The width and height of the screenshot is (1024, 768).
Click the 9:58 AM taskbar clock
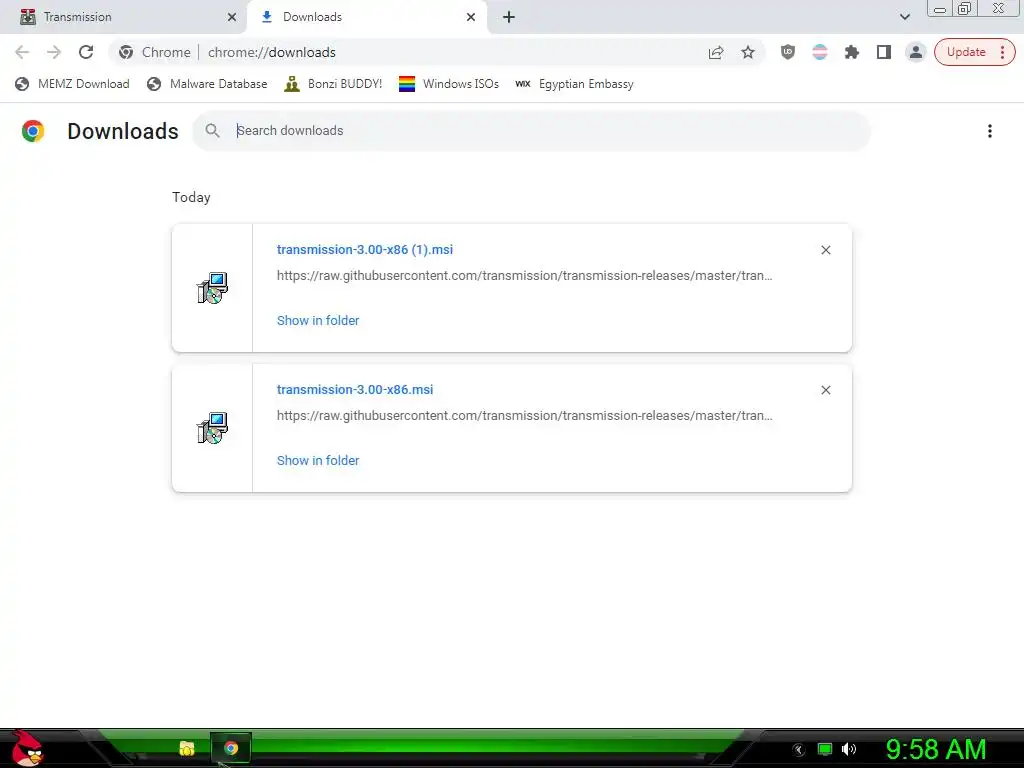[x=935, y=749]
